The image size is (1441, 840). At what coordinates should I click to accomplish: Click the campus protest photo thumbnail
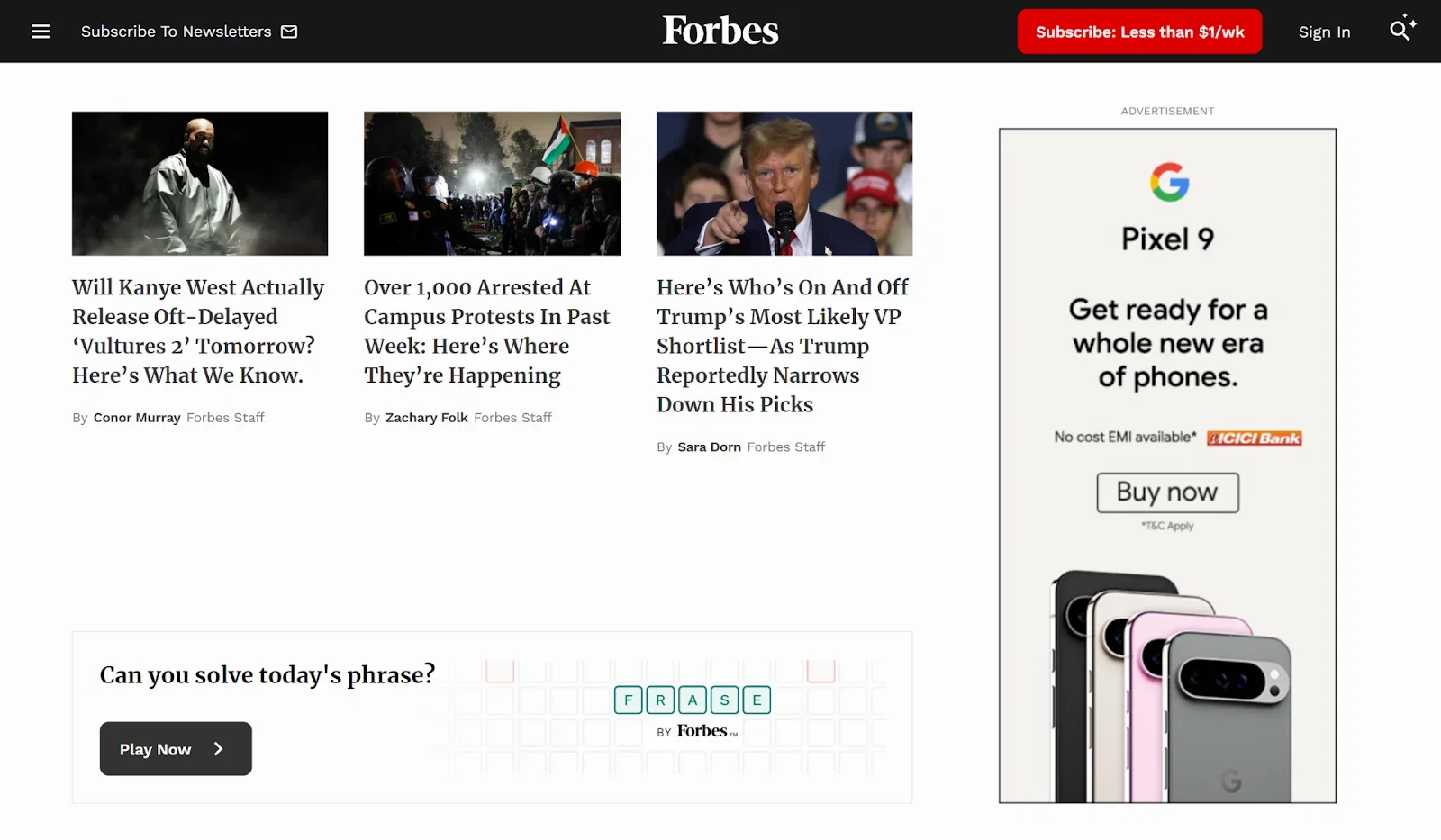(x=492, y=184)
